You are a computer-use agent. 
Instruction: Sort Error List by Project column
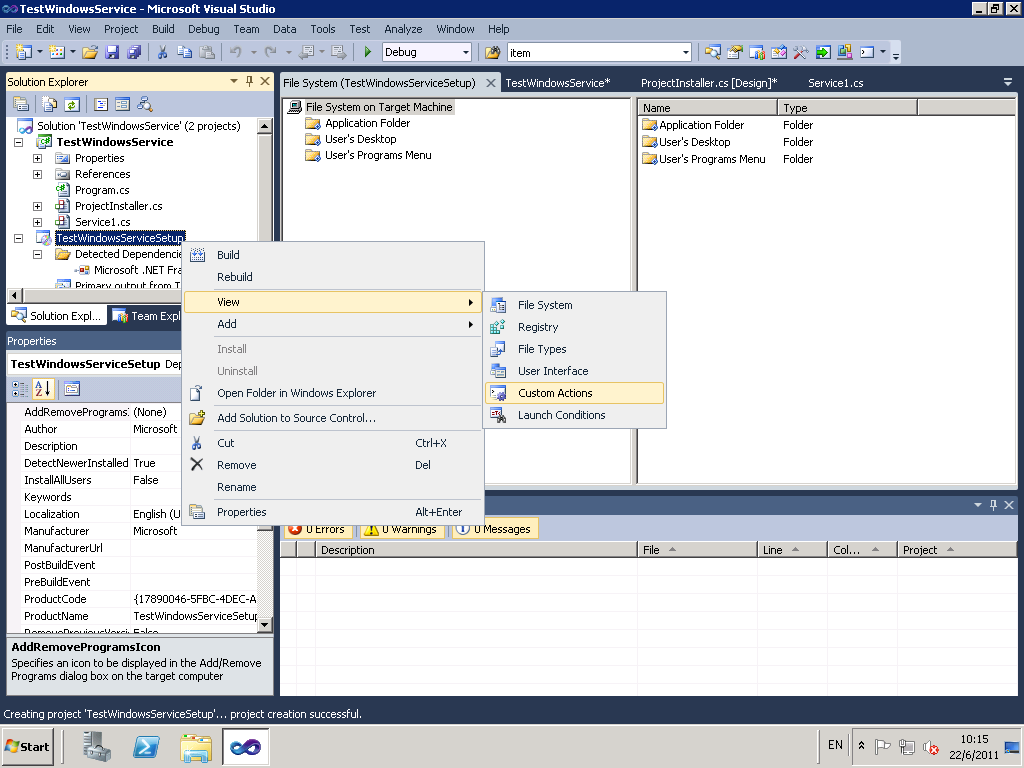956,550
